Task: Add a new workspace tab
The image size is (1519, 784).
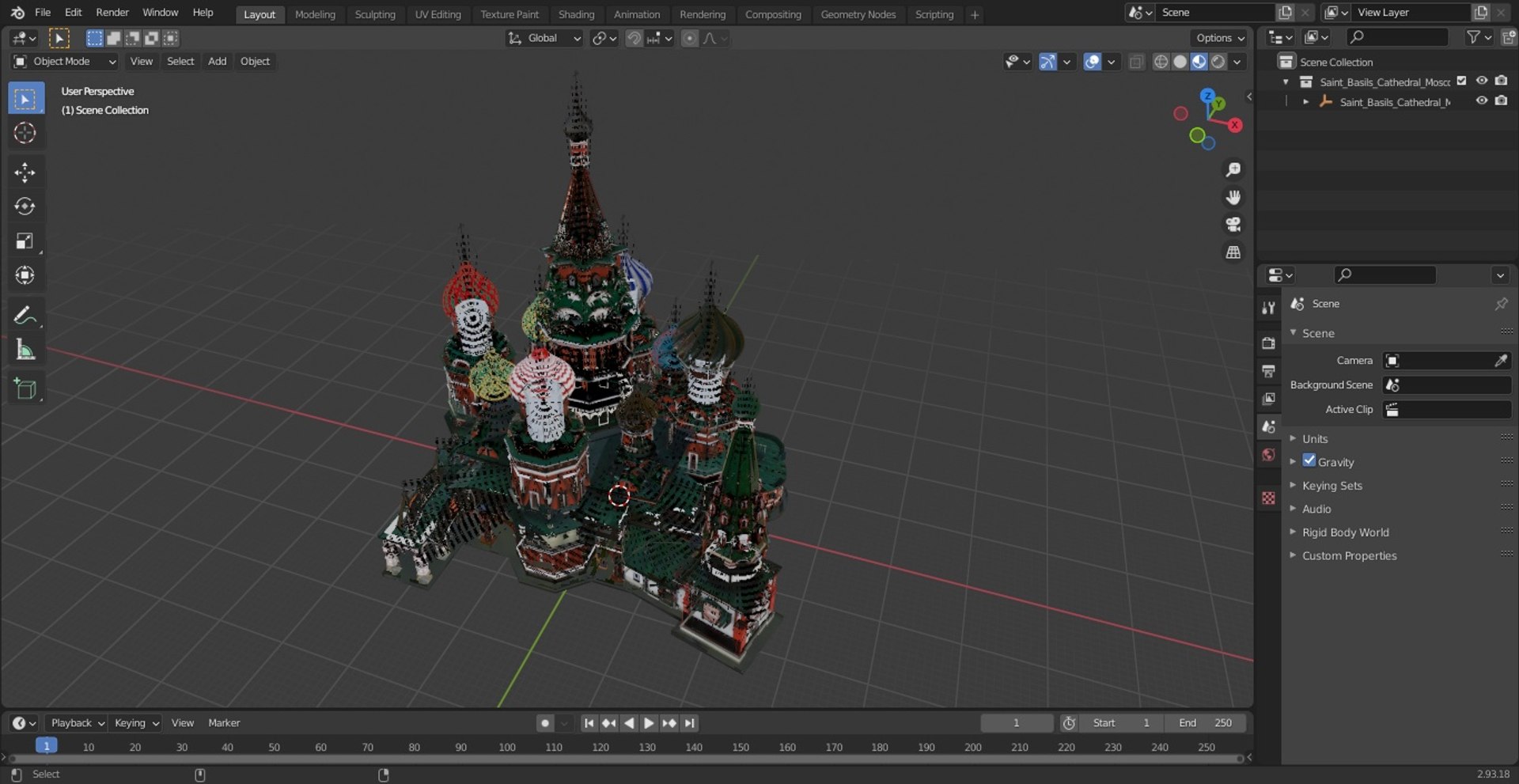Action: (x=975, y=14)
